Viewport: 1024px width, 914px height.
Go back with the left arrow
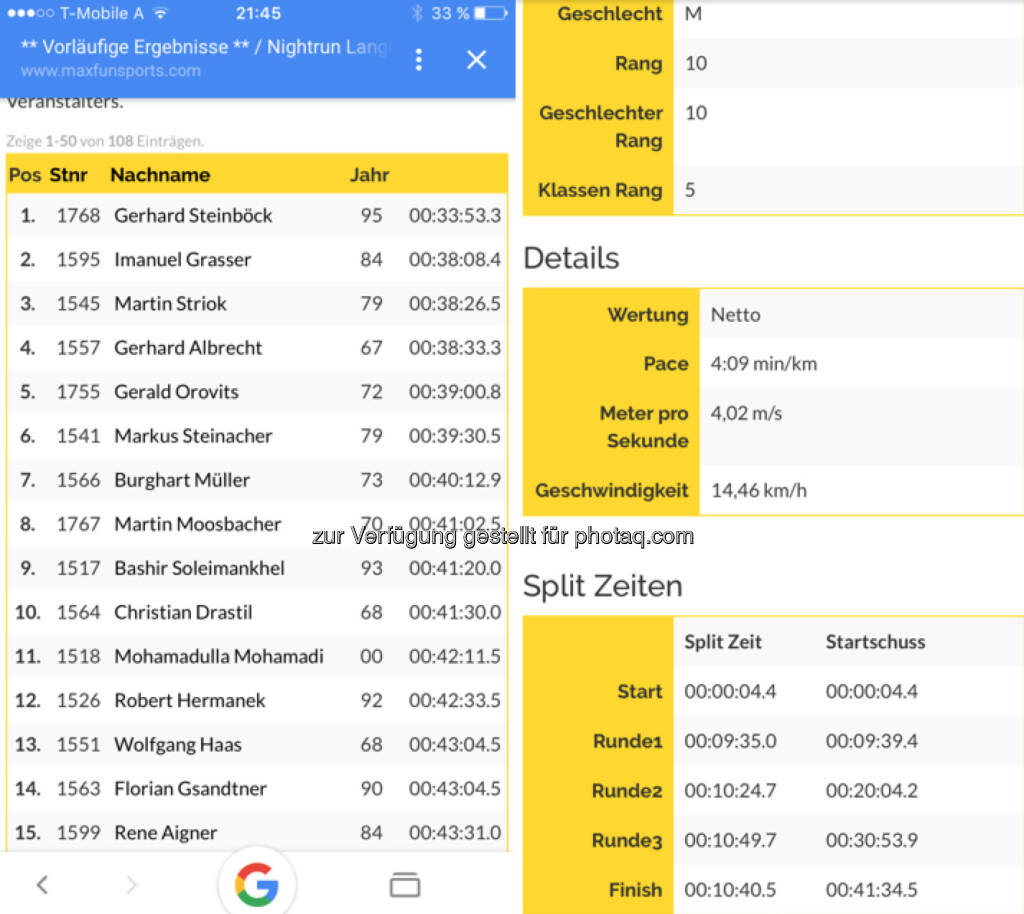click(x=42, y=884)
